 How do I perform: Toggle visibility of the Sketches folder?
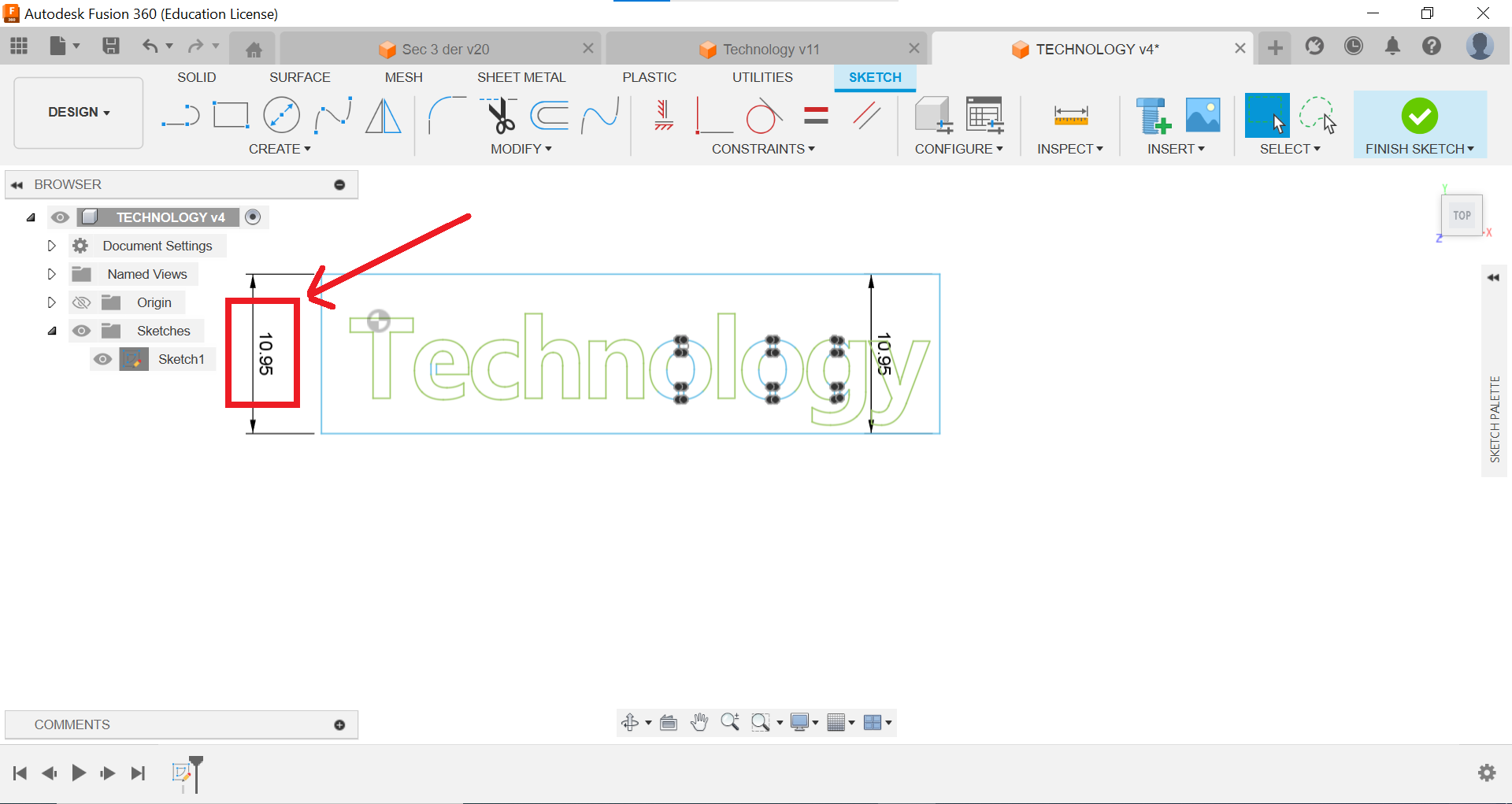point(81,331)
